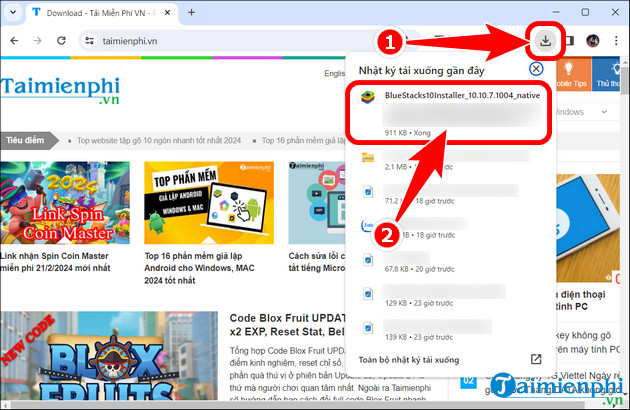This screenshot has height=410, width=630.
Task: Click the folder icon of the 2.1 MB download
Action: coord(369,157)
